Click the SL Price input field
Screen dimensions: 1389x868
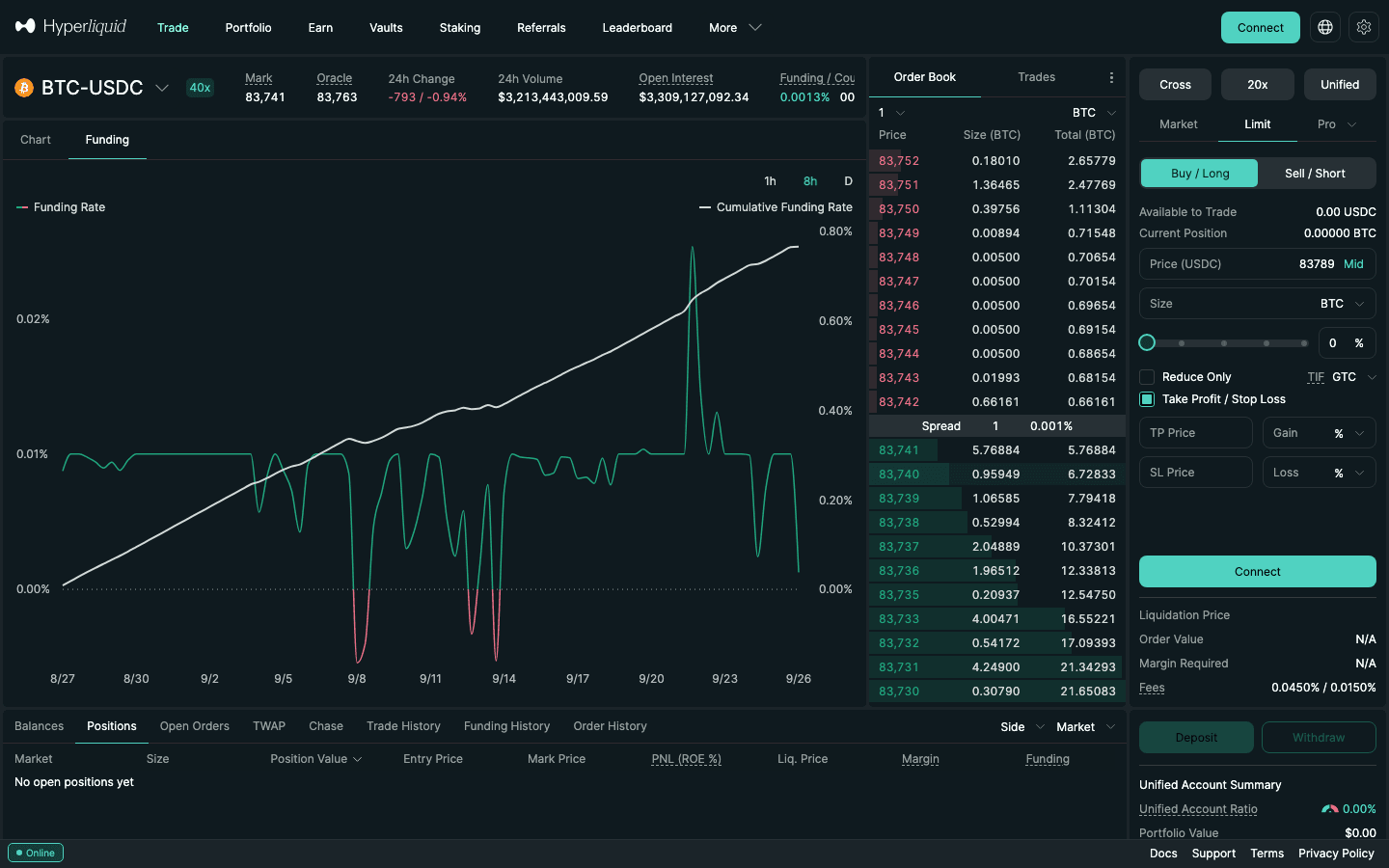1196,473
